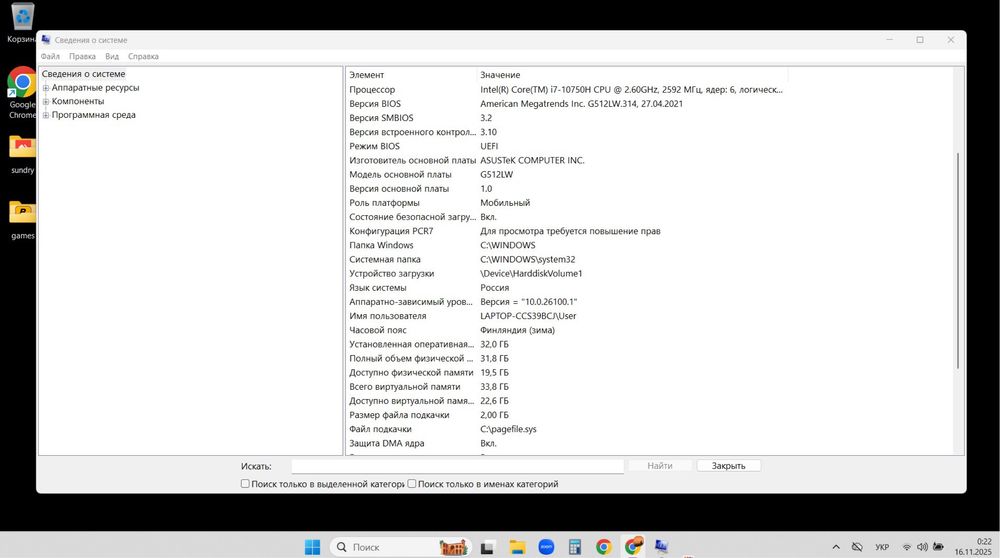
Task: Enable search only in category names checkbox
Action: [412, 483]
